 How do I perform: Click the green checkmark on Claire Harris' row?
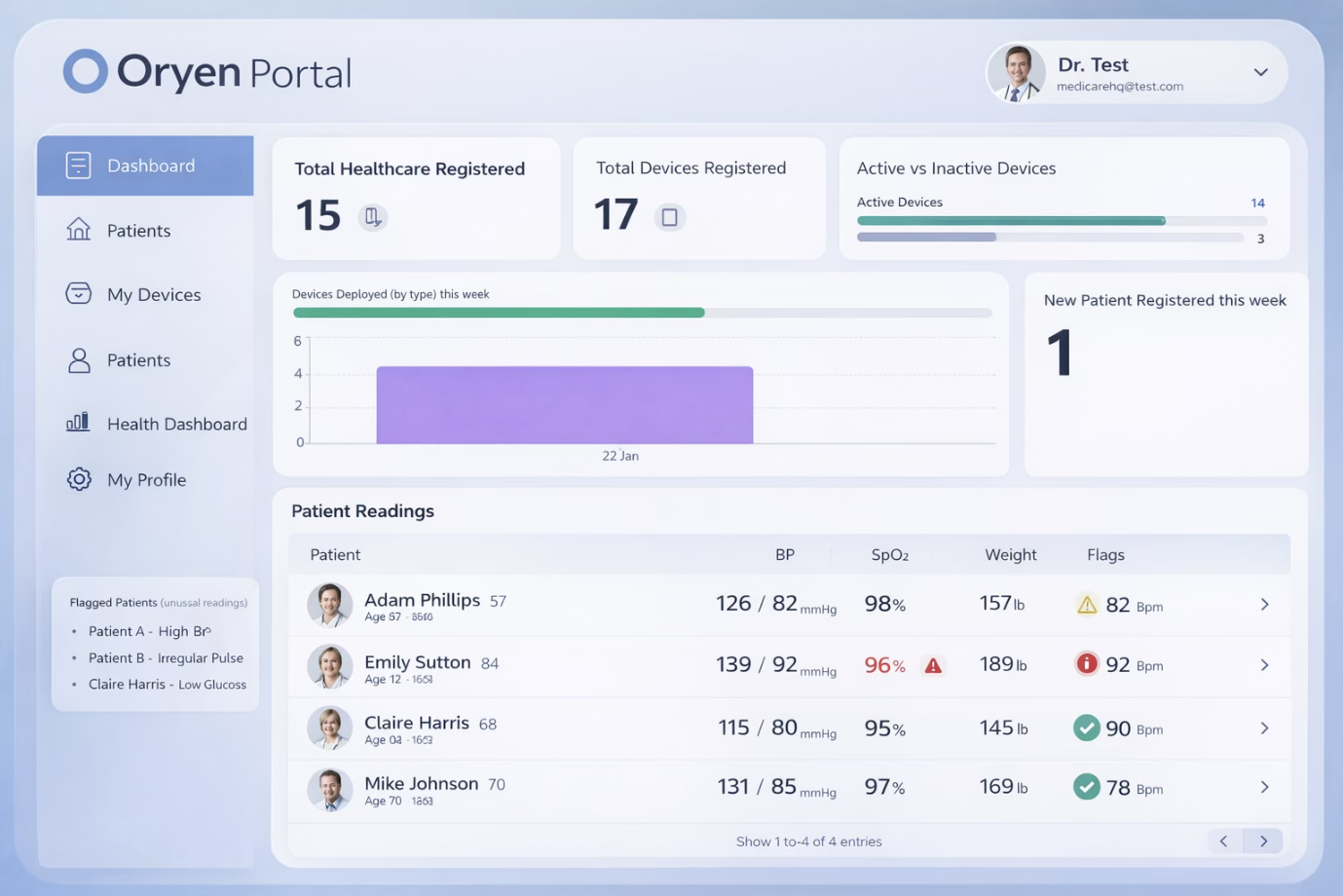tap(1087, 728)
